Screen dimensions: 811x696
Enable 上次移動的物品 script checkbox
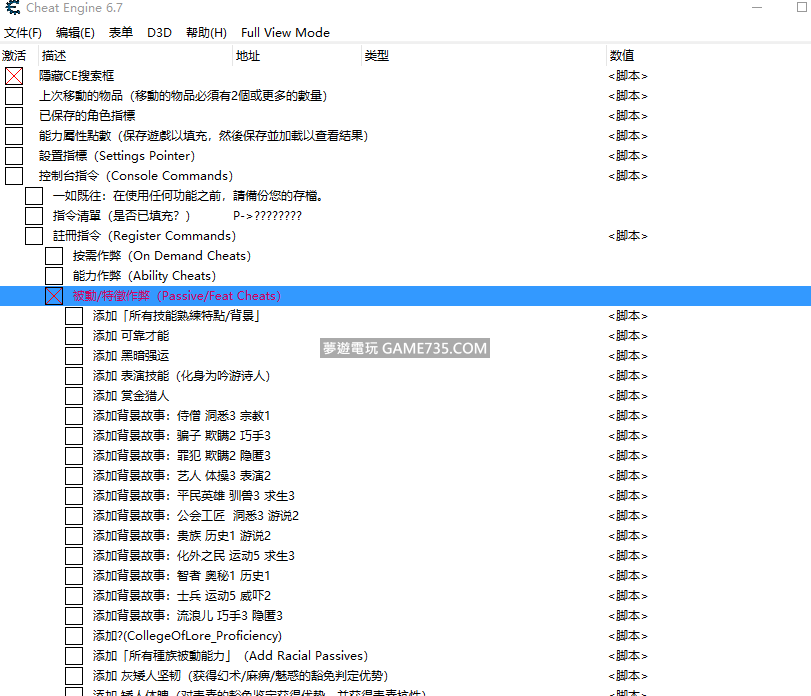point(14,96)
